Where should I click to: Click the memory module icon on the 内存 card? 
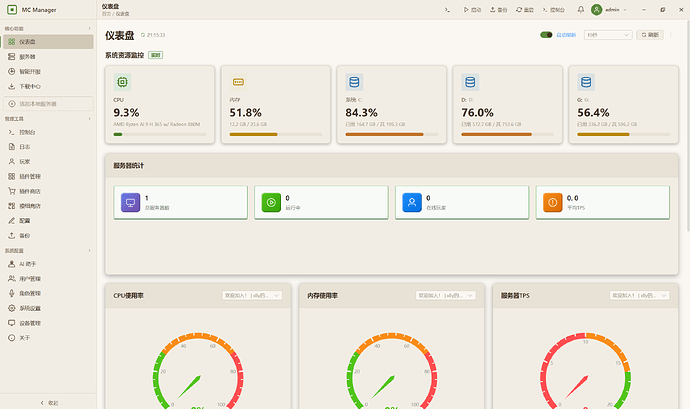point(238,82)
